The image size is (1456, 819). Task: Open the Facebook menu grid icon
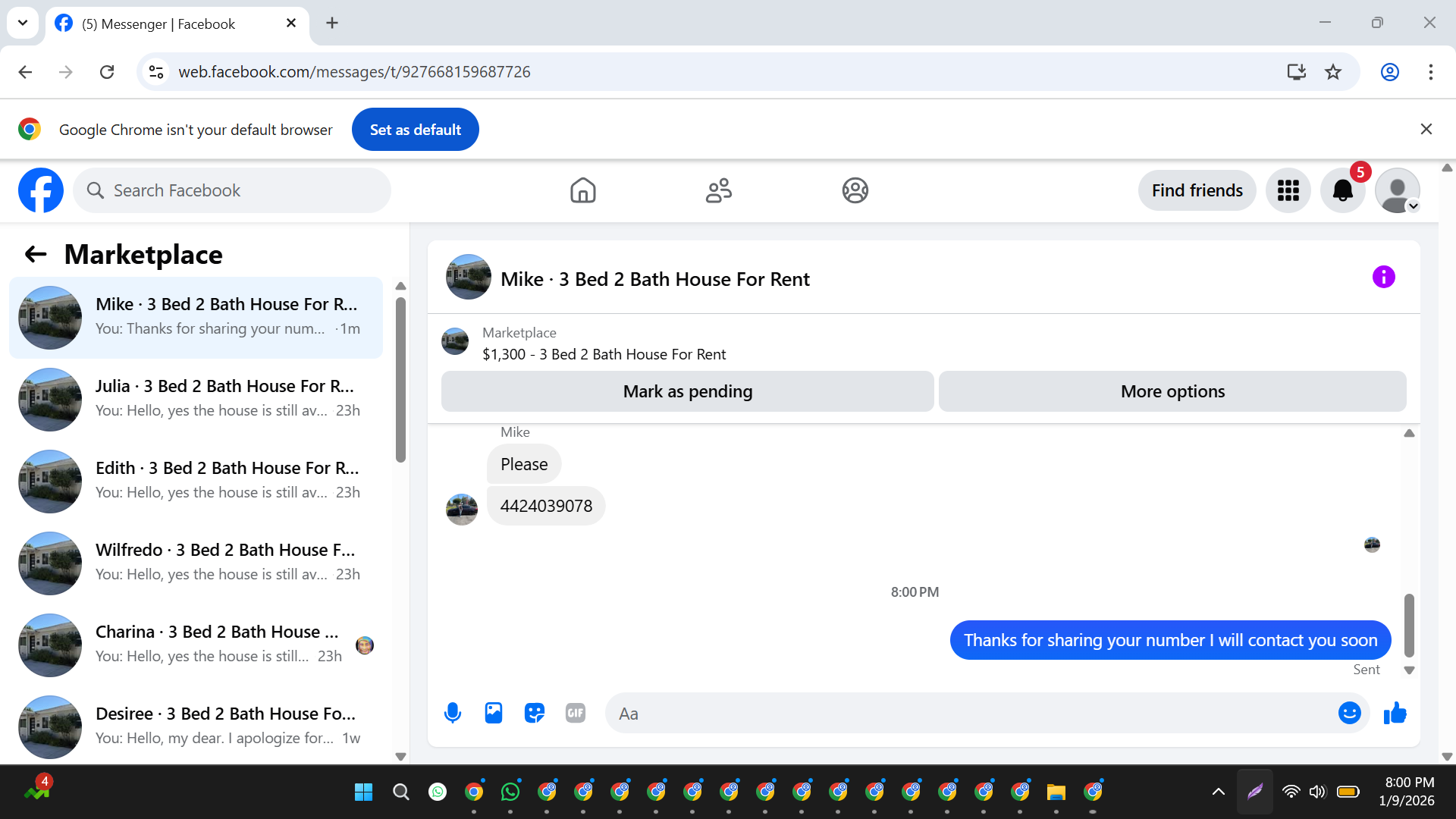click(1288, 190)
